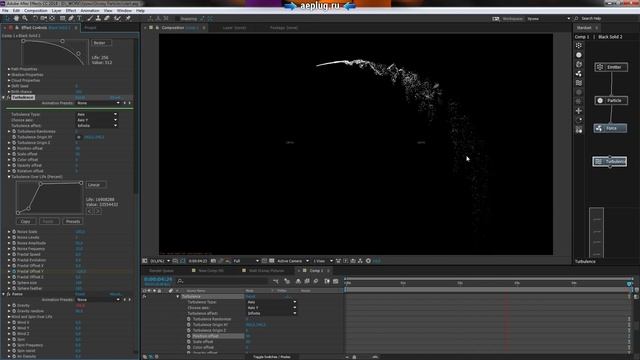Click the timeline current timecode display
Screen dimensions: 640x360
click(x=158, y=280)
